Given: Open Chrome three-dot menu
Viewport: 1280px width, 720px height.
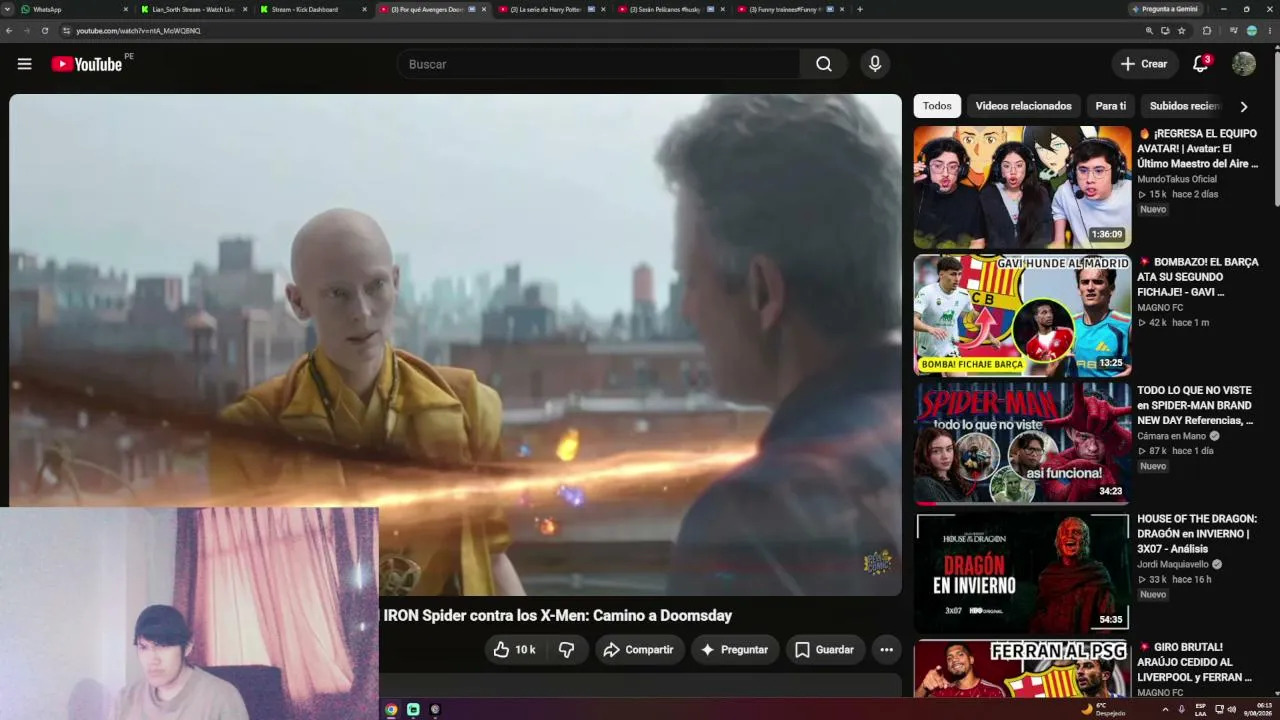Looking at the screenshot, I should (x=1270, y=31).
